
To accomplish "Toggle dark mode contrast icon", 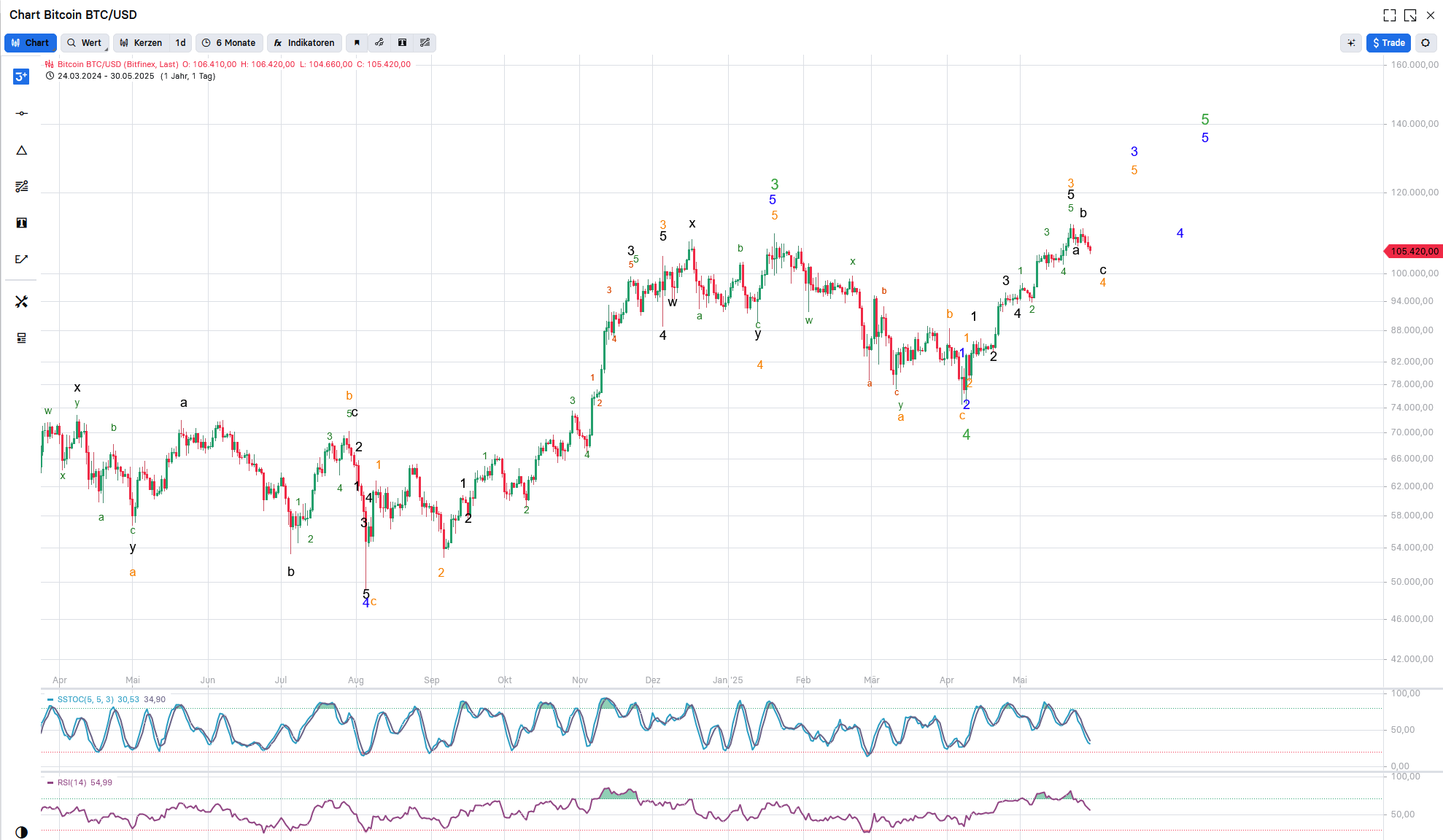I will [x=21, y=832].
